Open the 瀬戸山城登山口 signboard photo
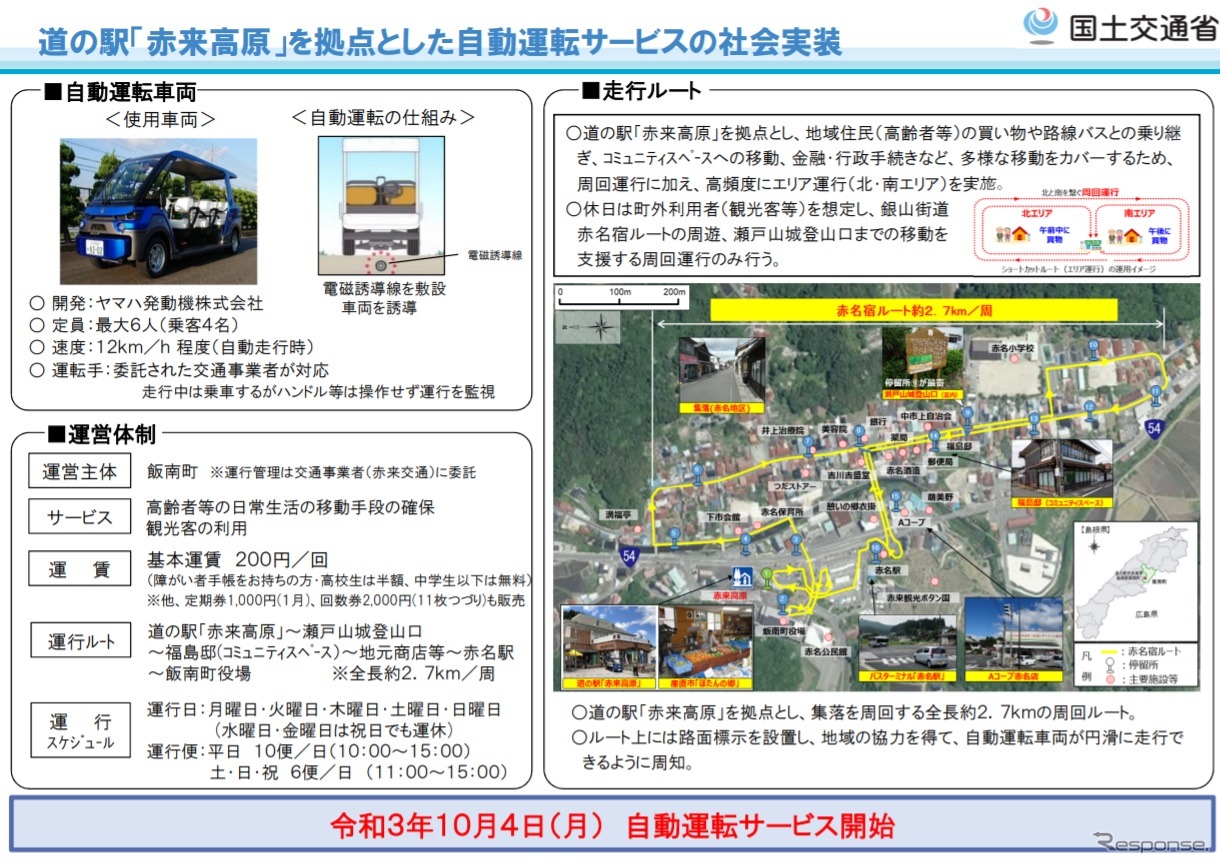This screenshot has height=864, width=1220. [x=922, y=363]
